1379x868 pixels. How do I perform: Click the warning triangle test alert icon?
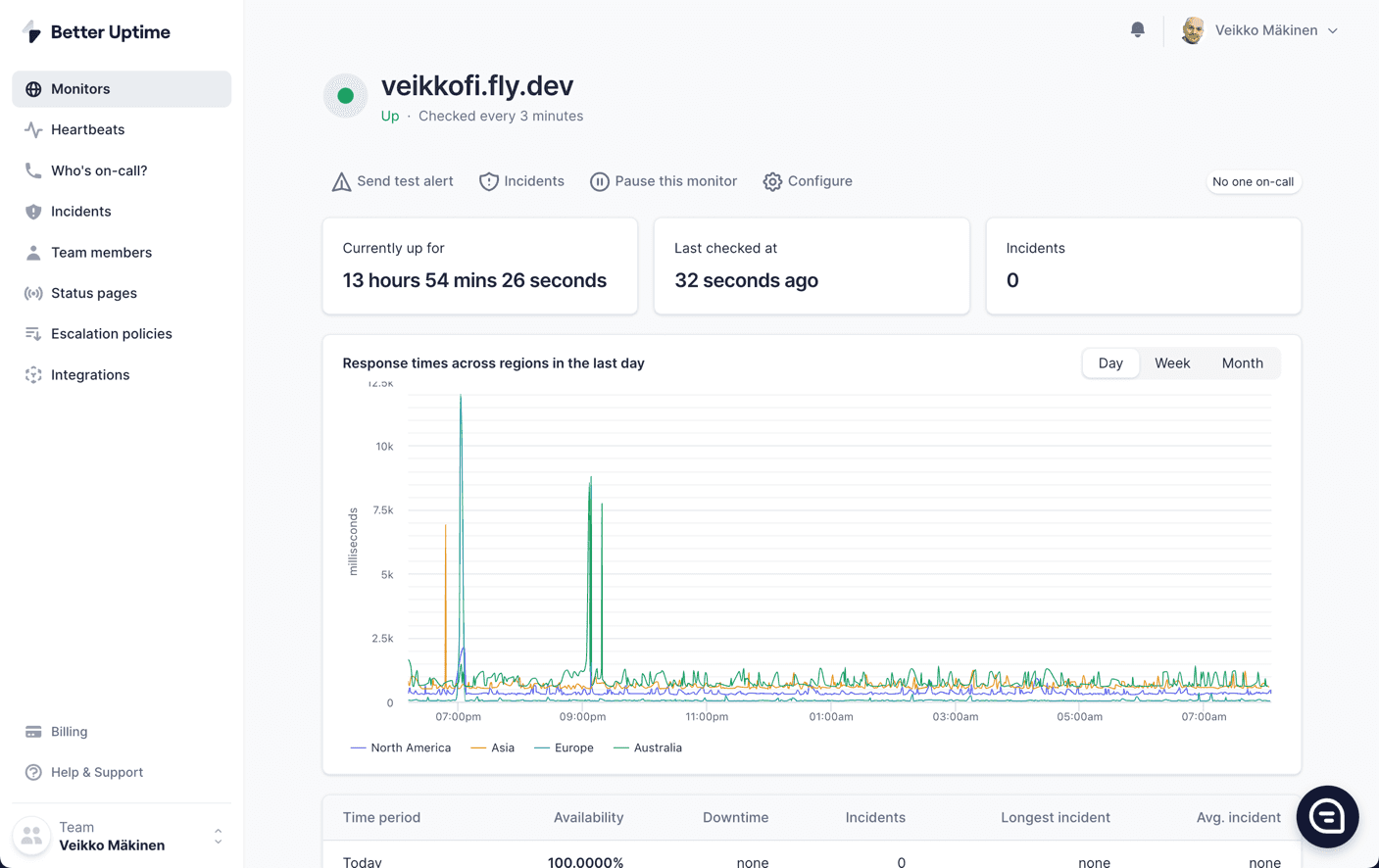pos(341,182)
